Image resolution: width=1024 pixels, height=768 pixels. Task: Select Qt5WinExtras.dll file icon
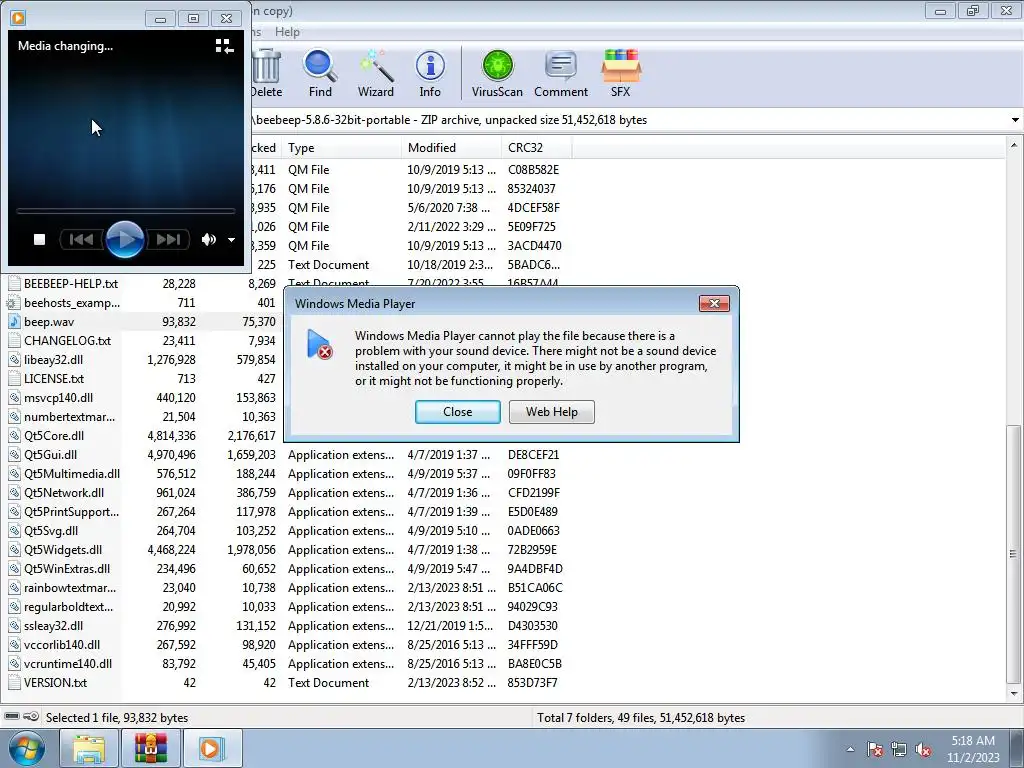[x=14, y=569]
